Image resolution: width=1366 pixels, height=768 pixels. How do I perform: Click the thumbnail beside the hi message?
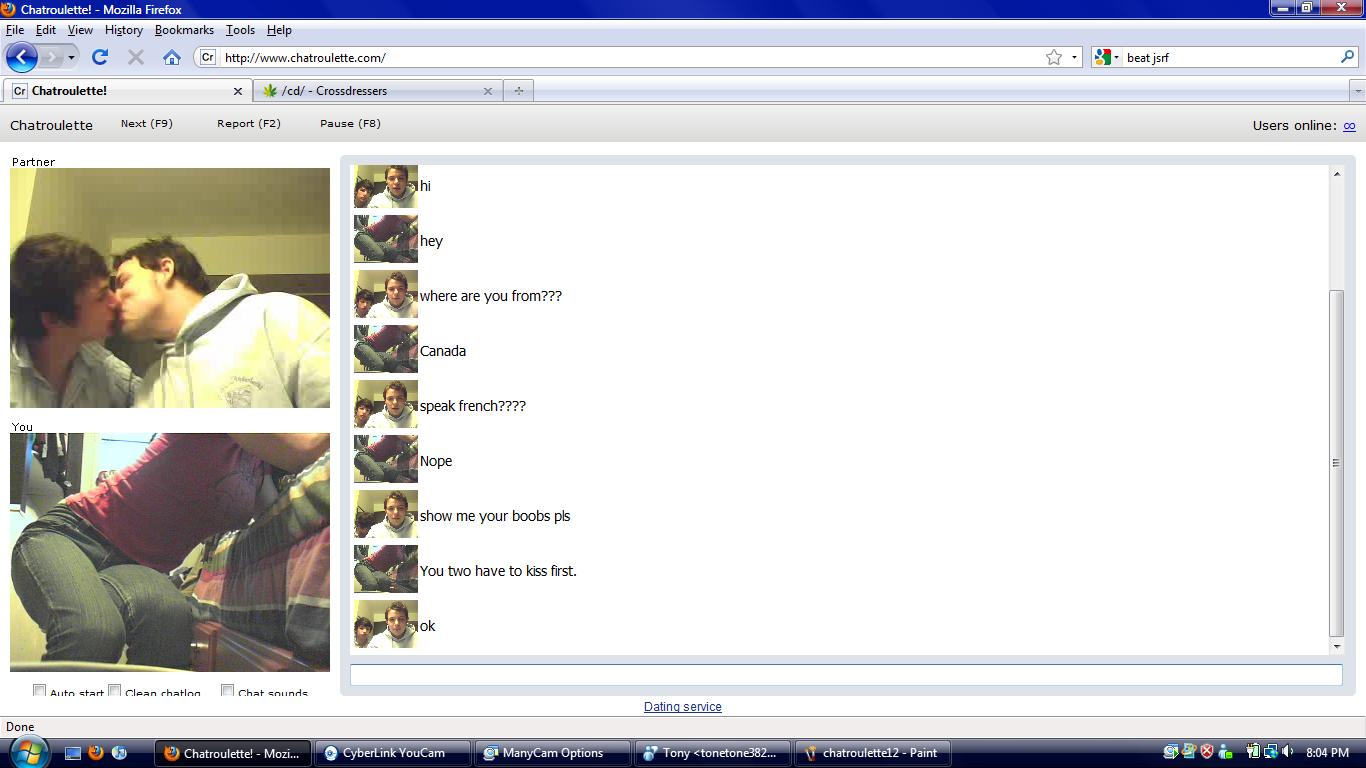pyautogui.click(x=385, y=186)
